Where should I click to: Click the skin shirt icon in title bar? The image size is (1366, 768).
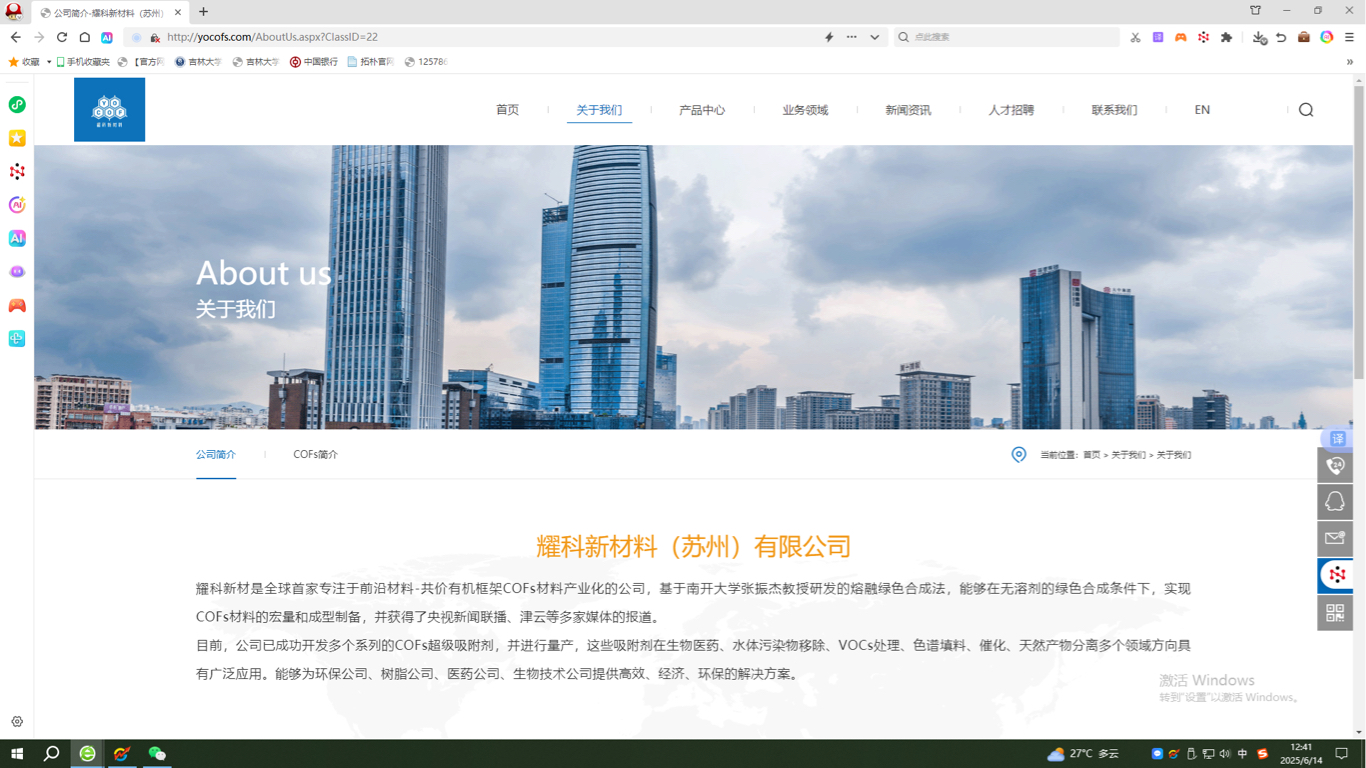[1256, 10]
